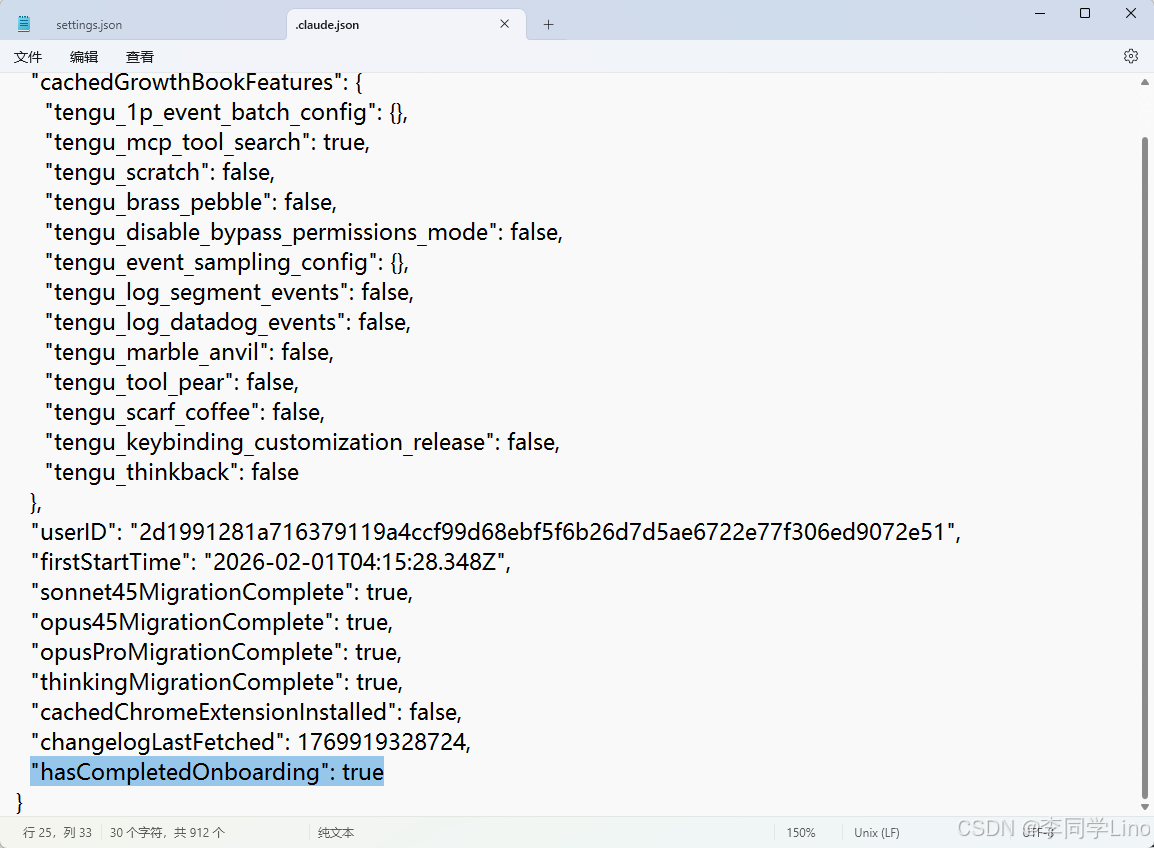Image resolution: width=1154 pixels, height=848 pixels.
Task: Click the "cachedChromeExtensionInstalled" line
Action: click(247, 713)
